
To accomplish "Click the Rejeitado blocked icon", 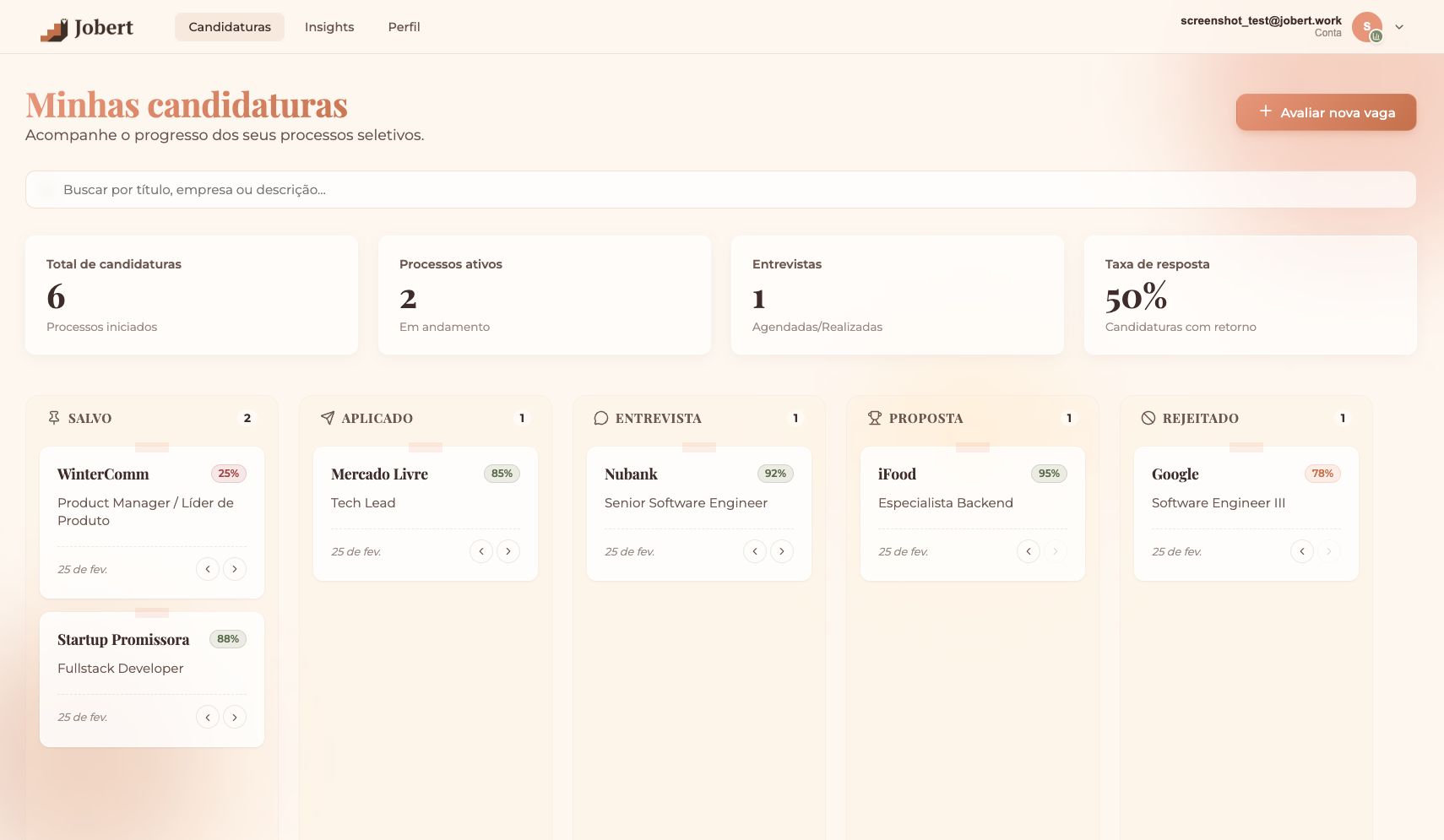I will (1148, 418).
